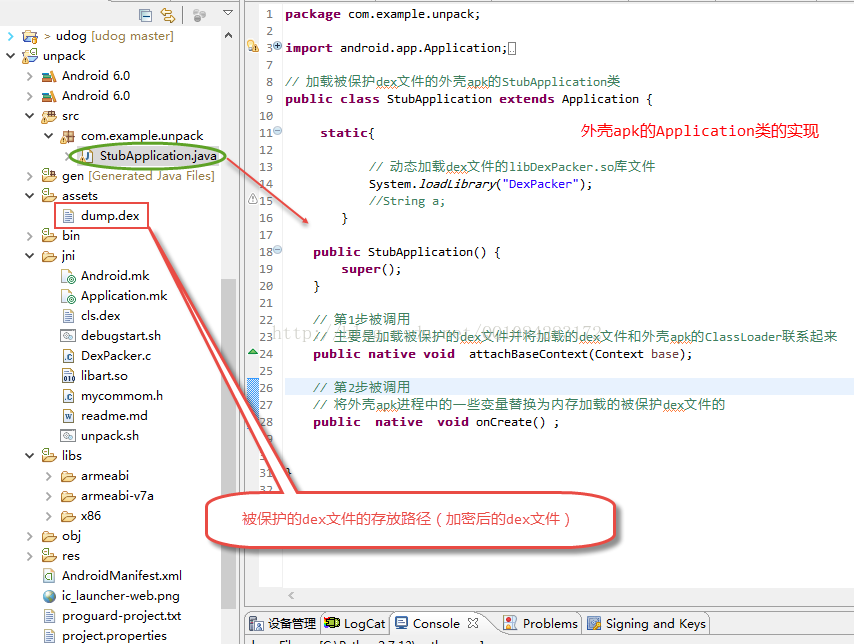Toggle Link with Editor icon
The width and height of the screenshot is (854, 644).
tap(168, 15)
